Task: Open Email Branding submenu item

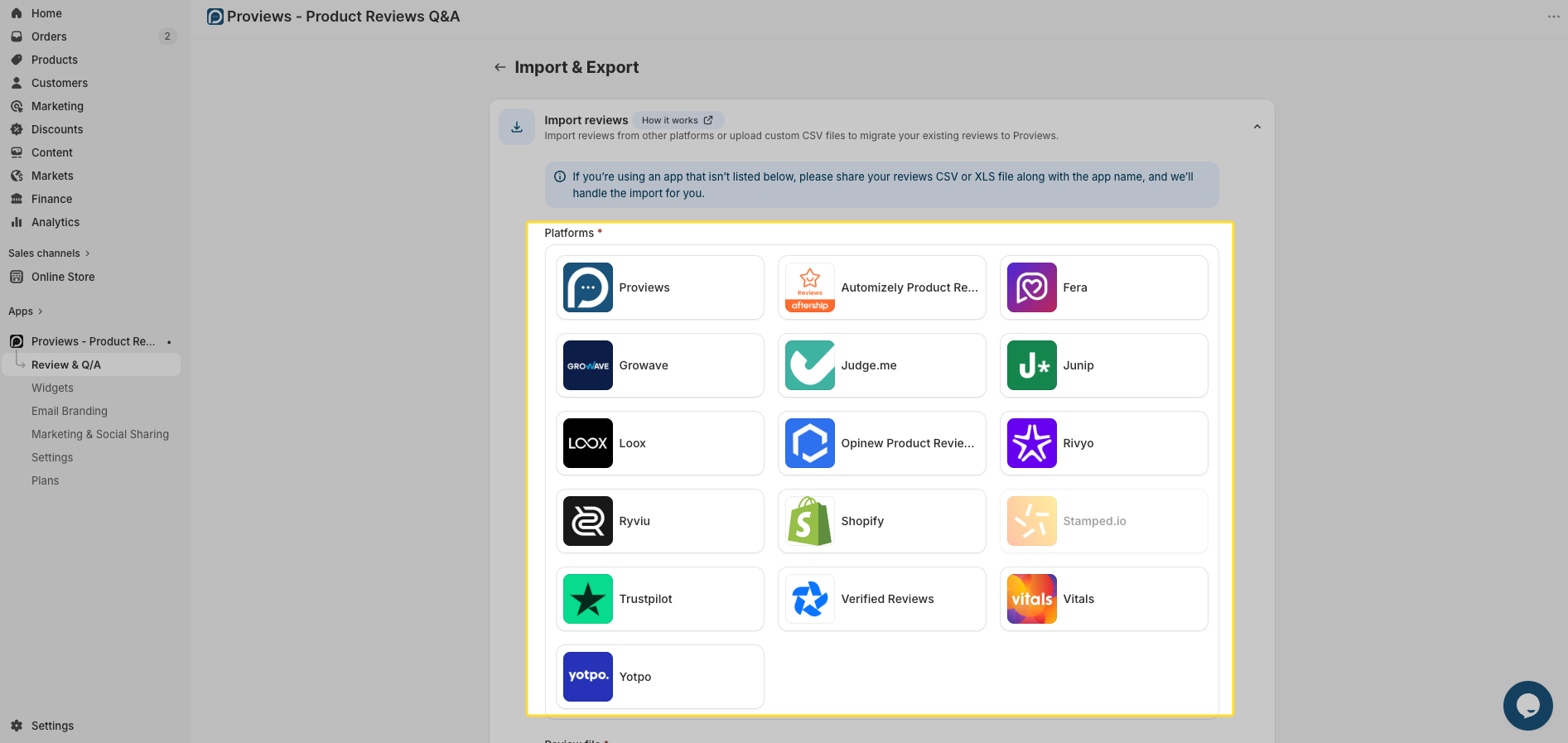Action: pyautogui.click(x=70, y=411)
